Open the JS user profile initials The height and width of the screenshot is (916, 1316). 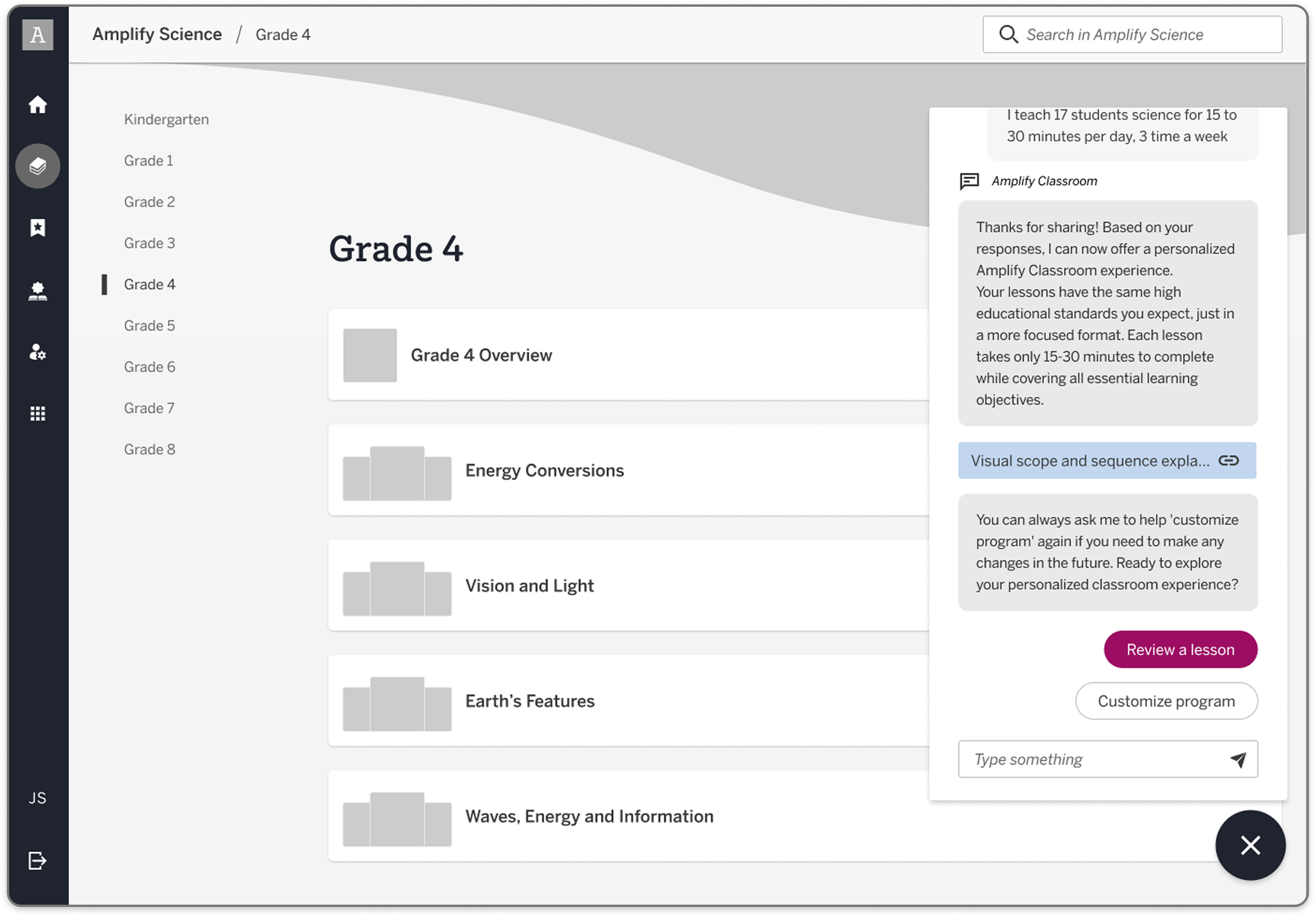(37, 798)
